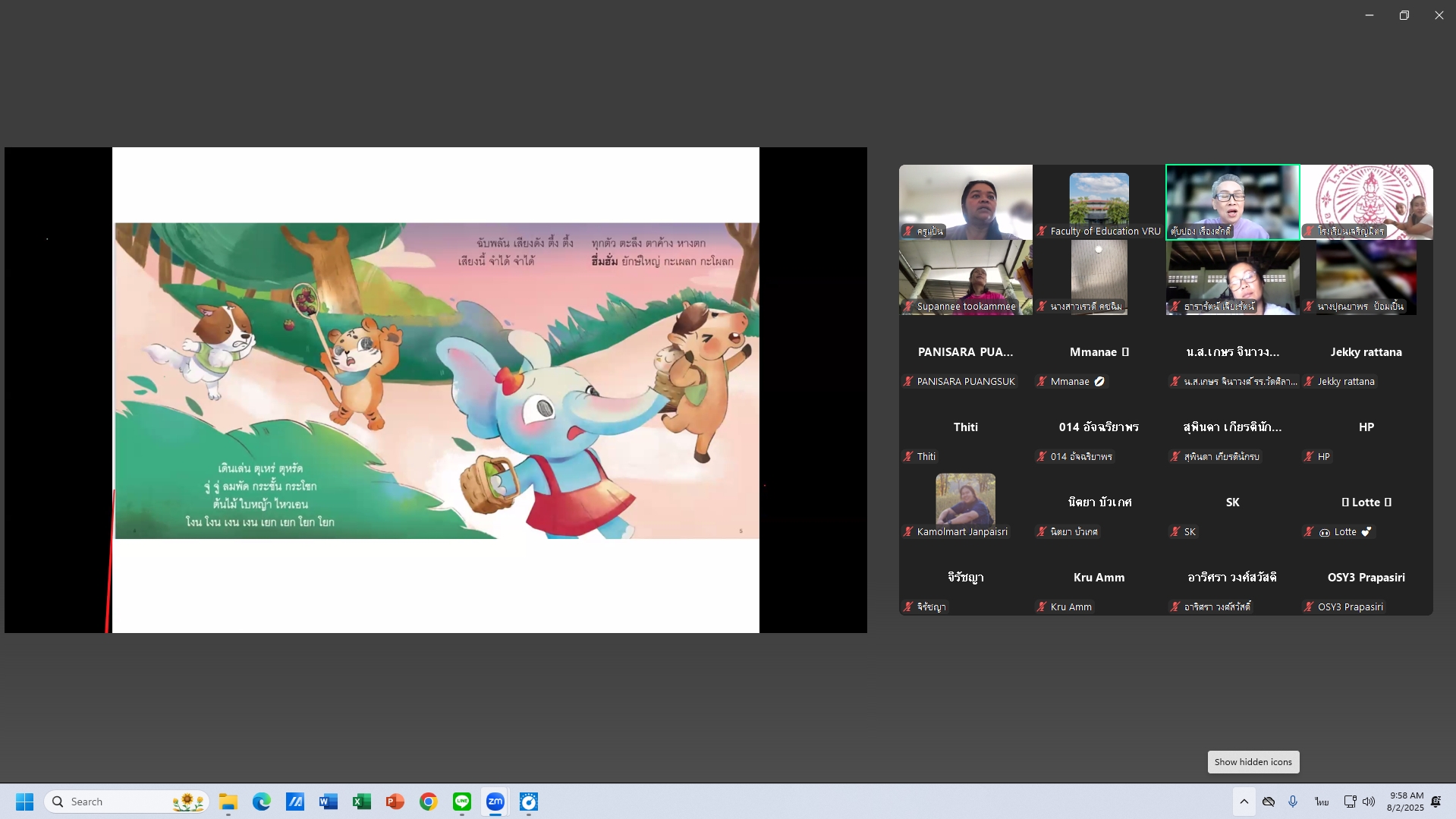The height and width of the screenshot is (819, 1456).
Task: Open Zoom from the taskbar
Action: pyautogui.click(x=495, y=802)
